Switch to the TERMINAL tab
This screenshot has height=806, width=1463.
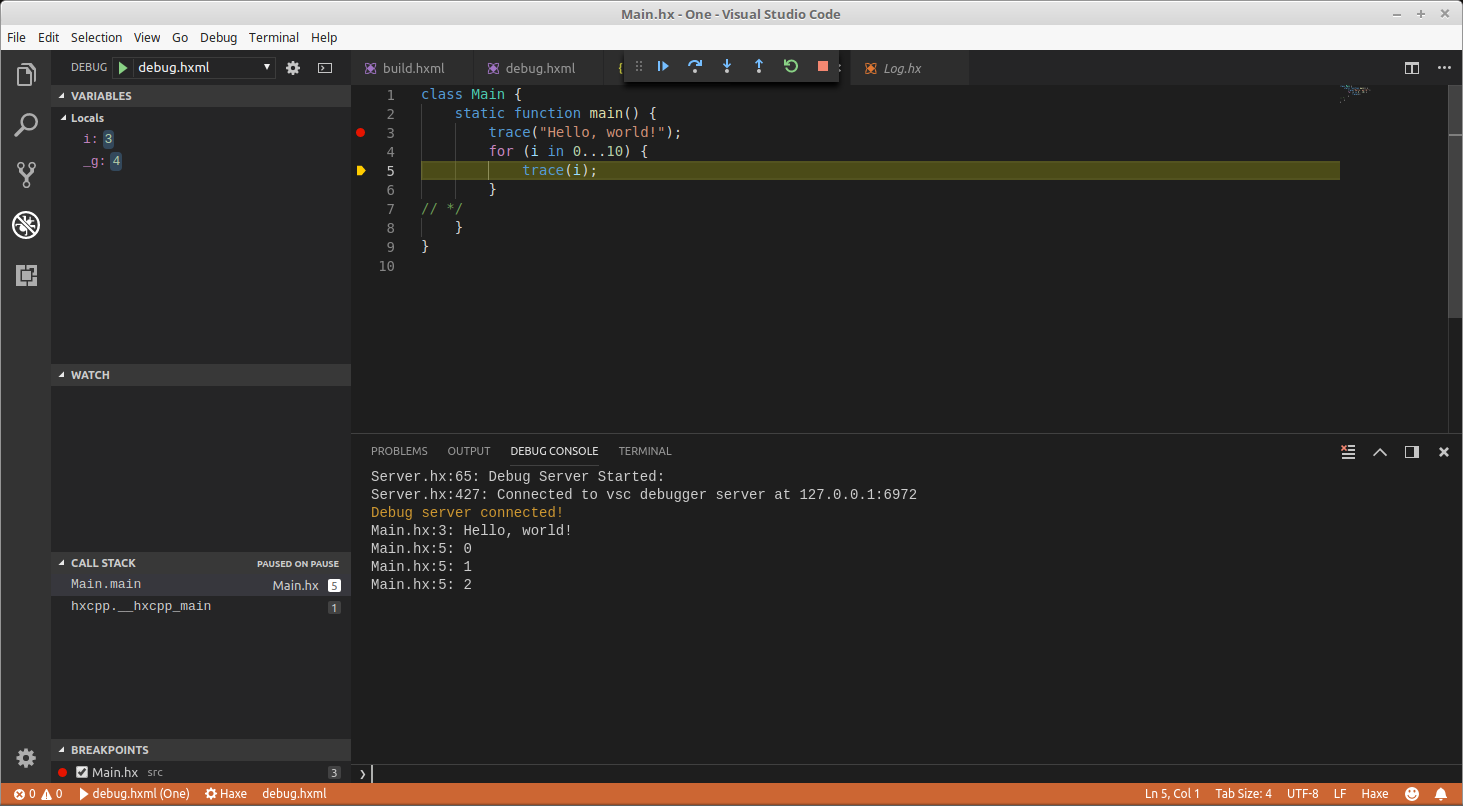point(644,451)
